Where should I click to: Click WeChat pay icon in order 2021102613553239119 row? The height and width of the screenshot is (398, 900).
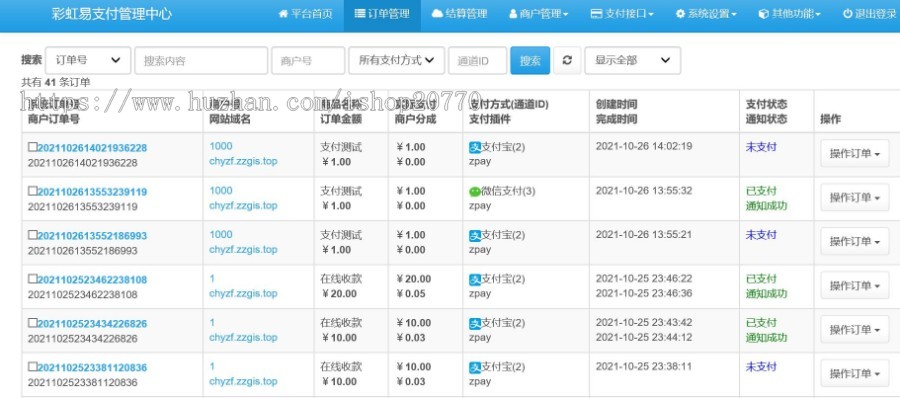click(x=475, y=192)
